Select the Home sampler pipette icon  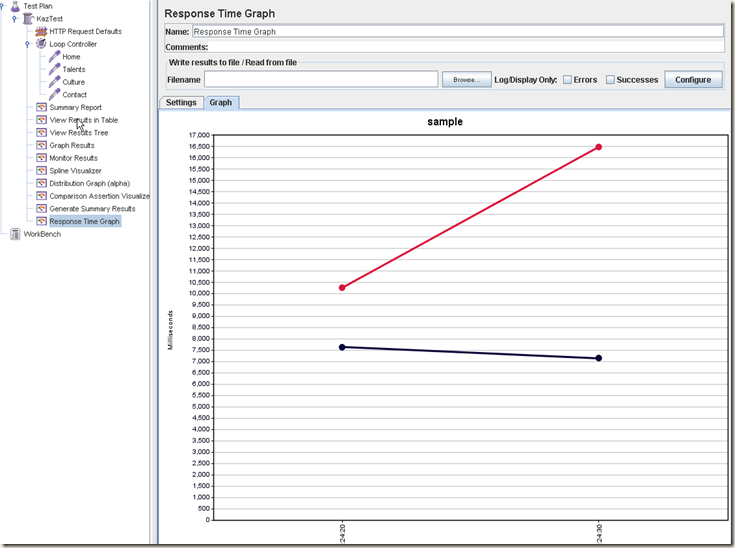click(54, 57)
